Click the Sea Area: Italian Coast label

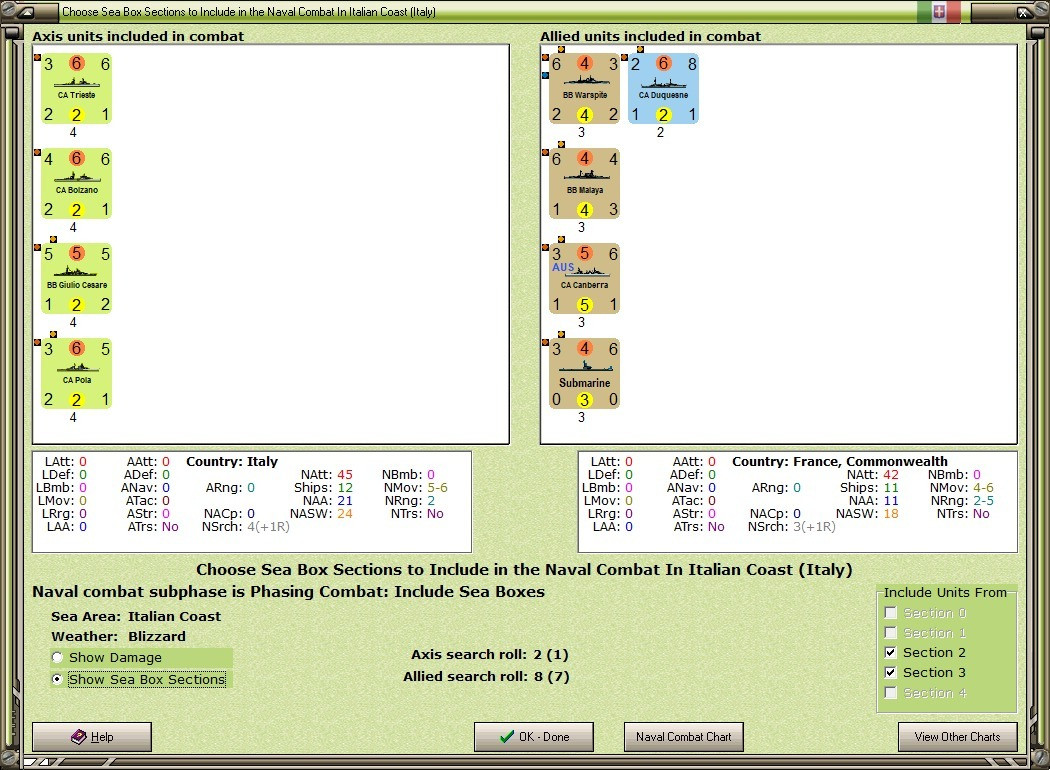(136, 616)
